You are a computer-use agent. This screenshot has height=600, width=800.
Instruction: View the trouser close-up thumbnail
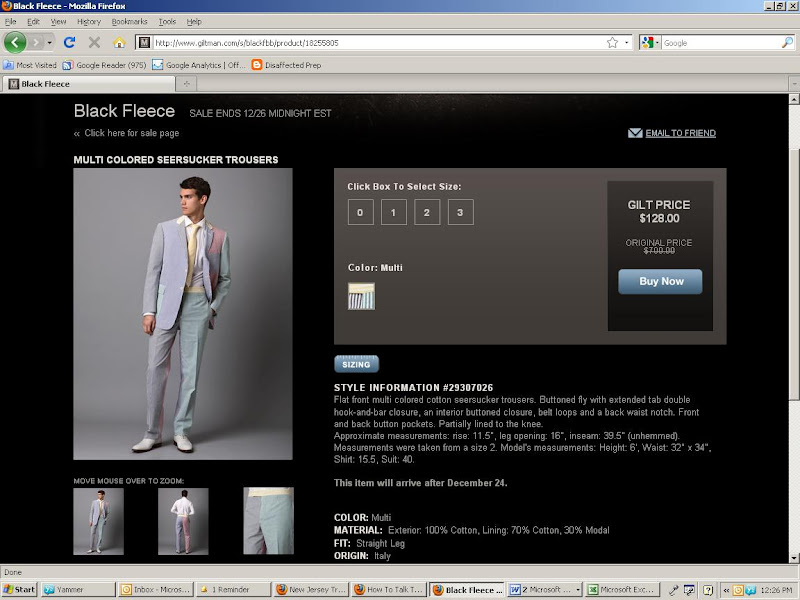268,521
